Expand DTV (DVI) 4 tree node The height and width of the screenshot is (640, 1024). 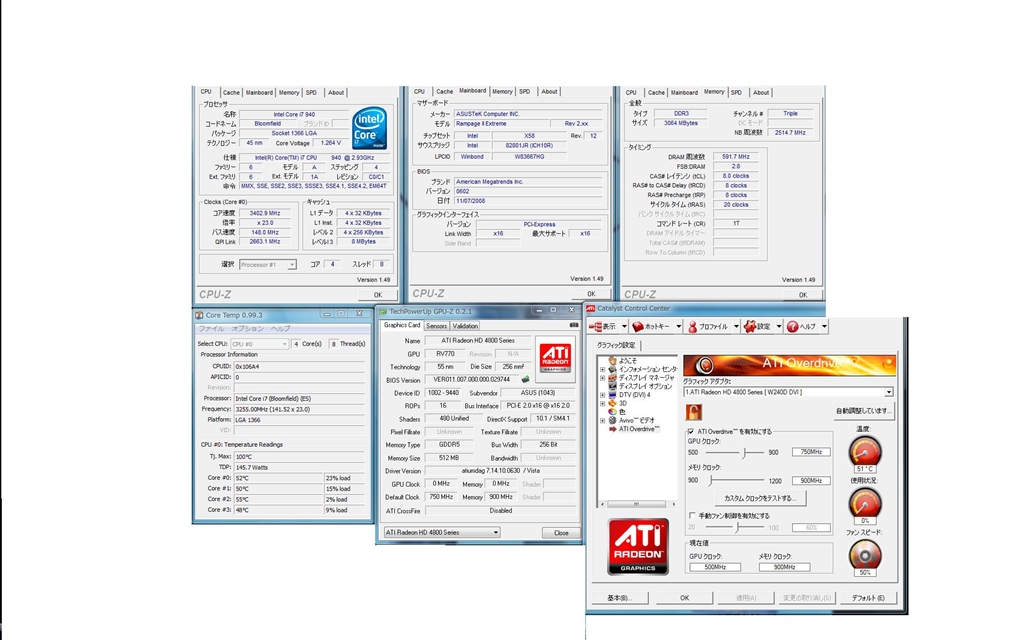pos(603,394)
